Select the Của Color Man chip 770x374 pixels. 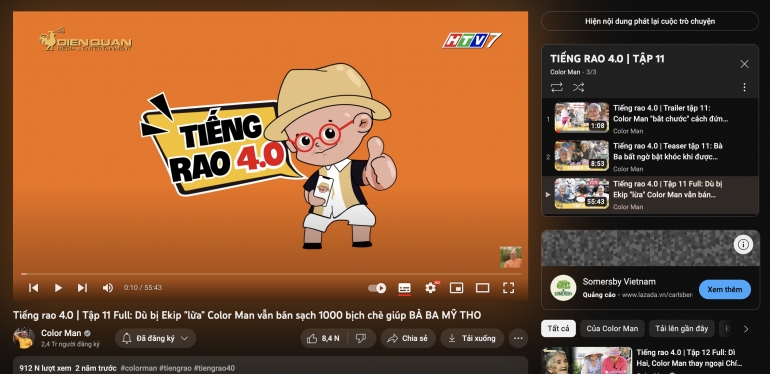[612, 328]
